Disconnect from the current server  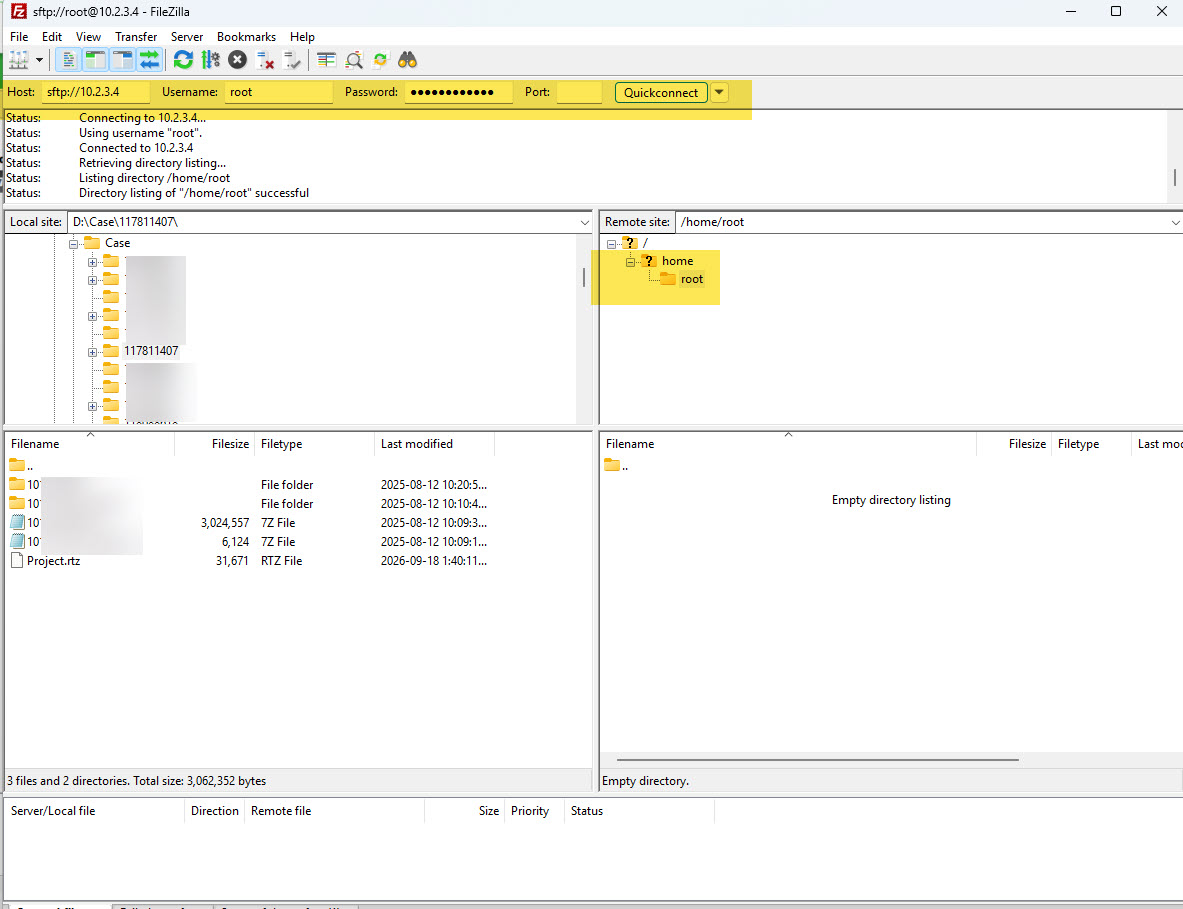(x=265, y=60)
